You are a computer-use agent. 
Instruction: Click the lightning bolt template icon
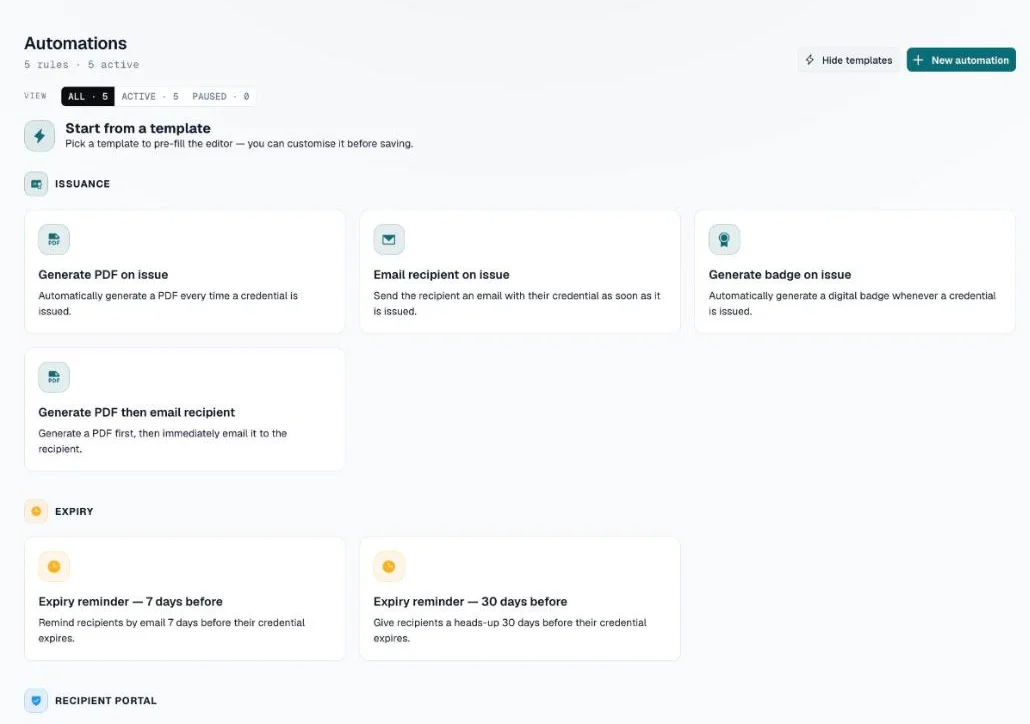39,136
